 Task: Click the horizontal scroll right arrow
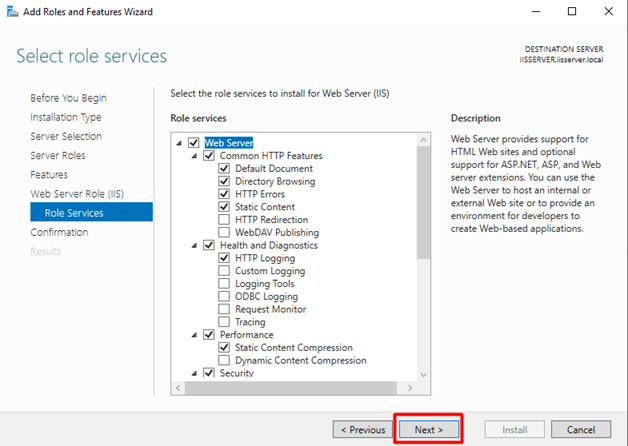click(410, 388)
